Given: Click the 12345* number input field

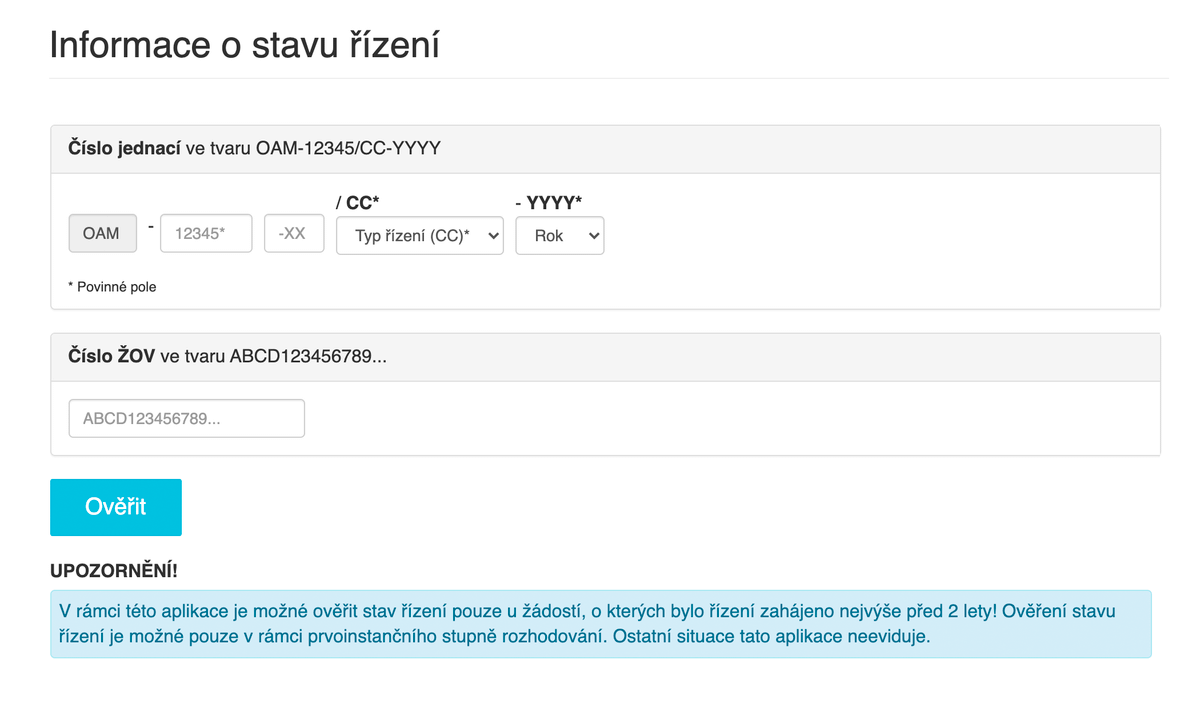Looking at the screenshot, I should (x=206, y=233).
